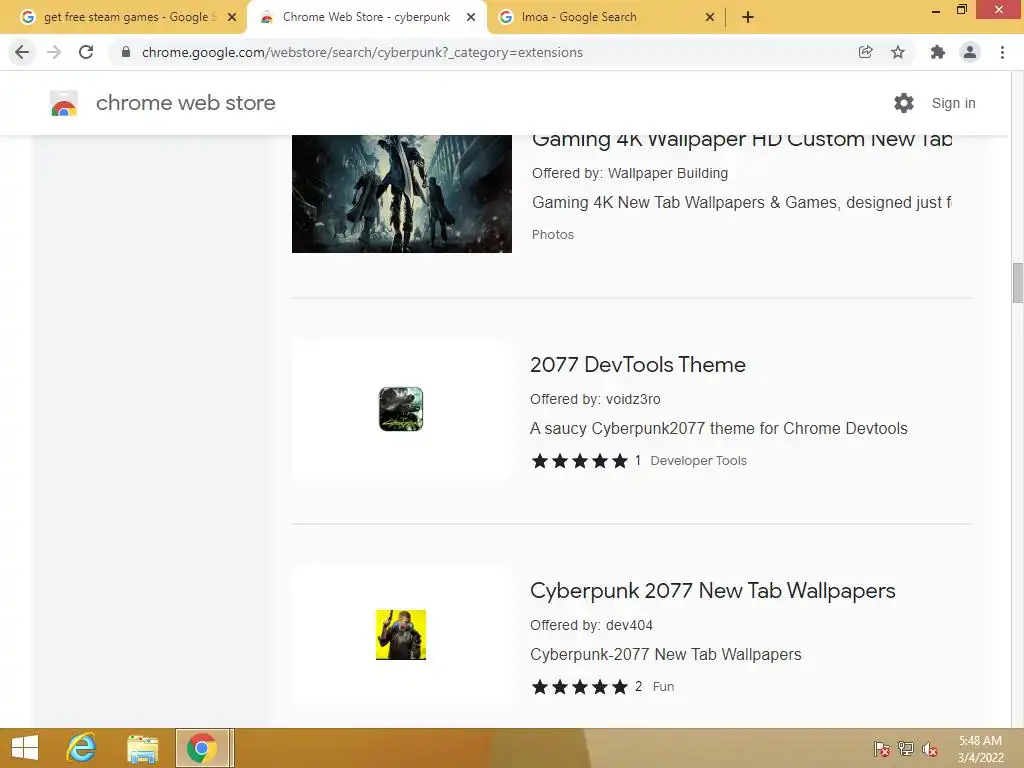The height and width of the screenshot is (768, 1024).
Task: Click the 'Fun' category label
Action: [663, 686]
